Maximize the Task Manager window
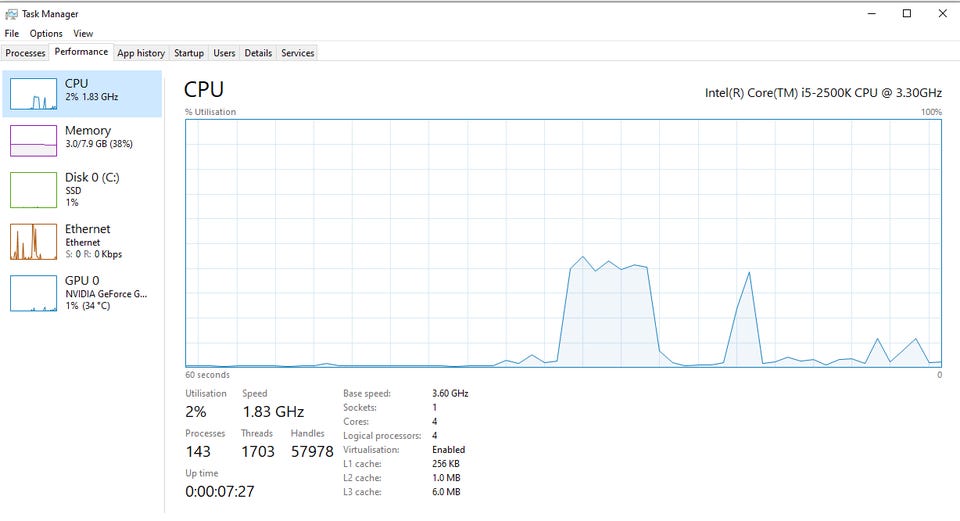This screenshot has width=960, height=521. (907, 13)
